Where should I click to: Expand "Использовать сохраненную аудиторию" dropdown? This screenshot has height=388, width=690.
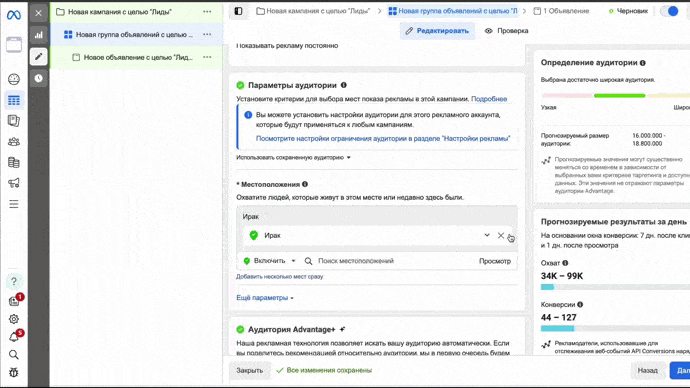click(293, 157)
